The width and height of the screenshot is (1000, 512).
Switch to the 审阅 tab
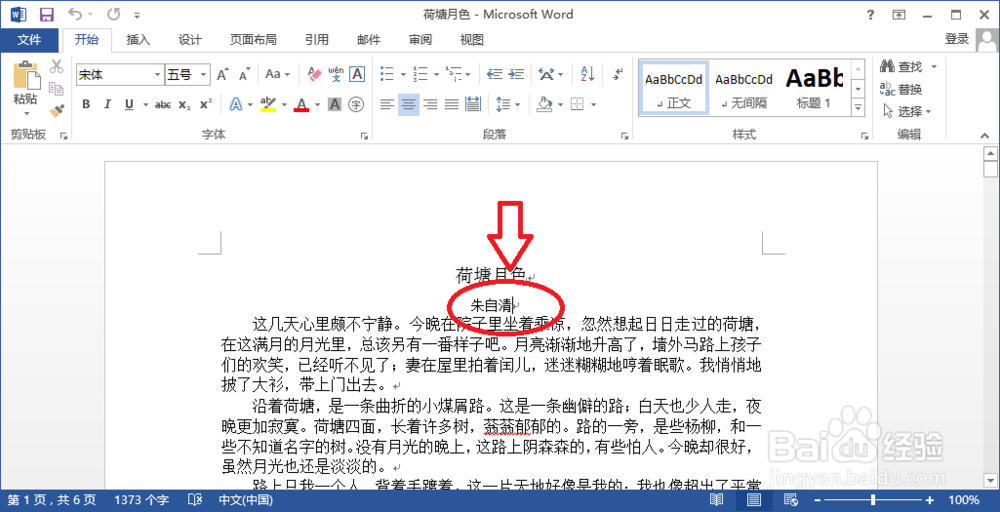pyautogui.click(x=420, y=40)
